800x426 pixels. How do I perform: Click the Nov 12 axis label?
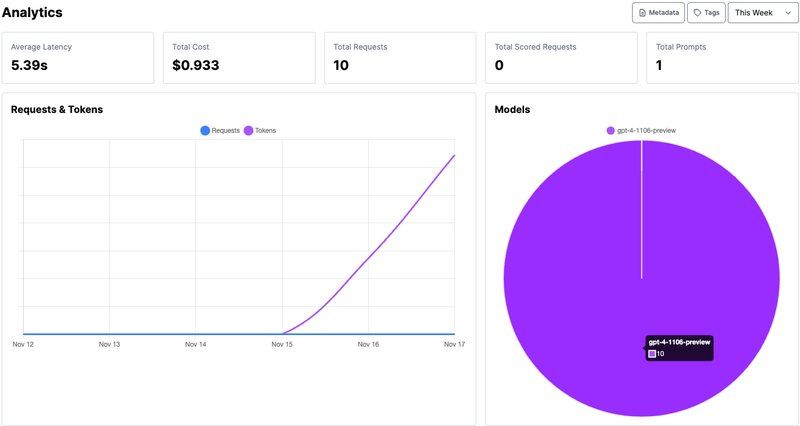[23, 344]
